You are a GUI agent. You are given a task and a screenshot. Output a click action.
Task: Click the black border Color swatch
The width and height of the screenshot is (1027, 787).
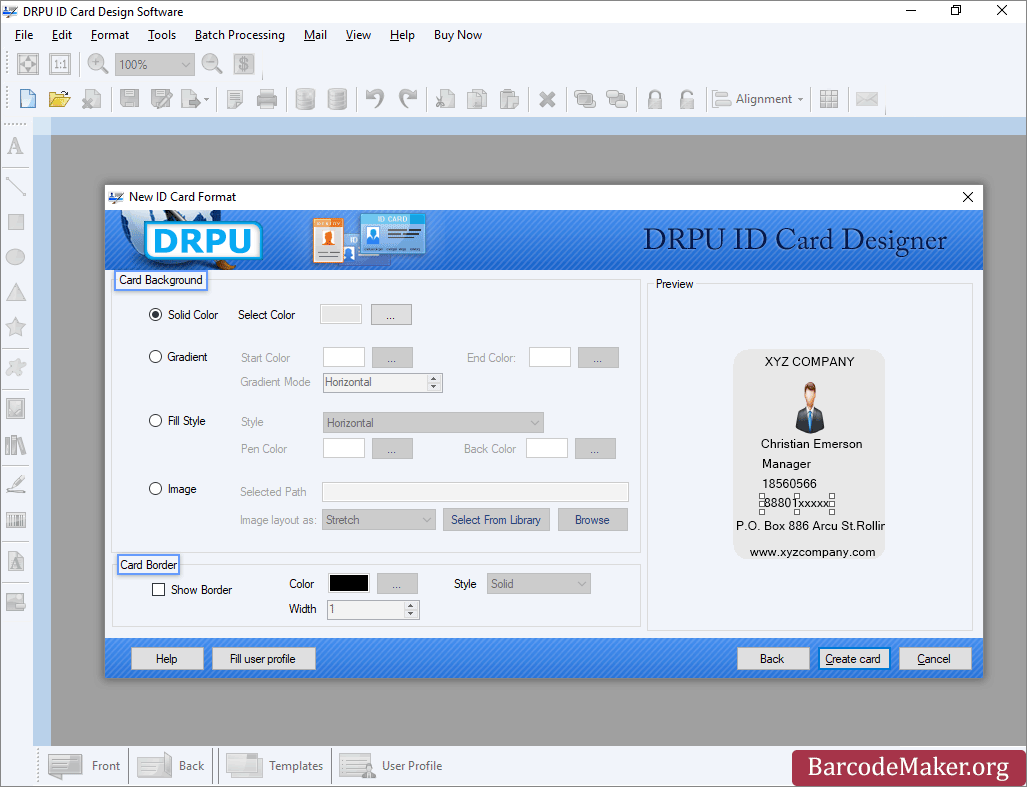(348, 583)
